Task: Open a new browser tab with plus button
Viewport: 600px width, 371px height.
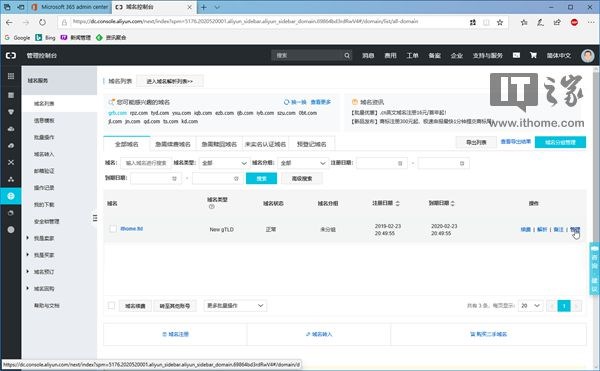Action: pyautogui.click(x=204, y=7)
